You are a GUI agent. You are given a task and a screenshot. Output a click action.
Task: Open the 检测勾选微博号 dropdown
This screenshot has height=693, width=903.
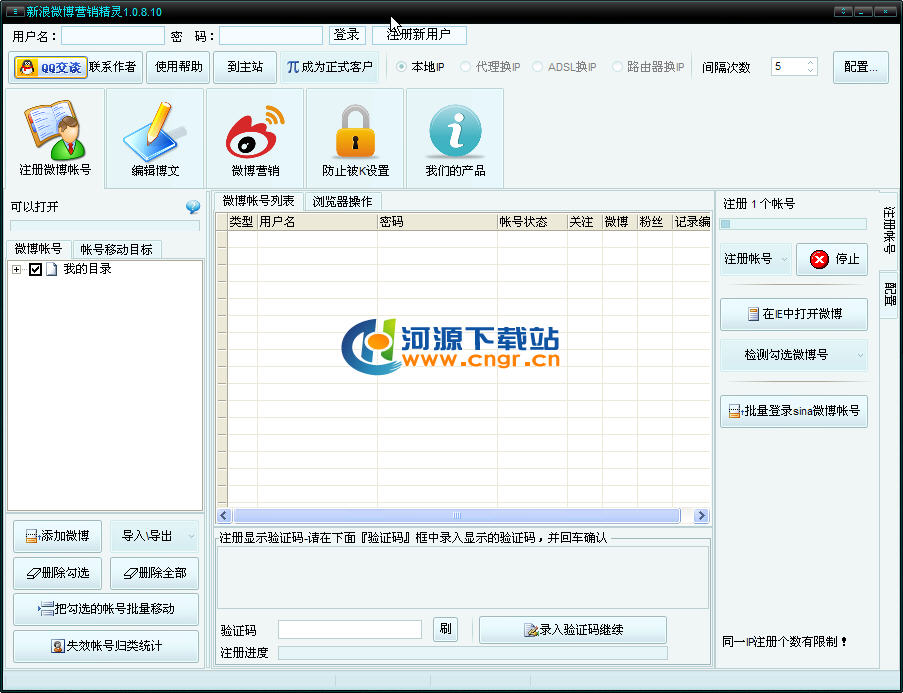tap(792, 355)
